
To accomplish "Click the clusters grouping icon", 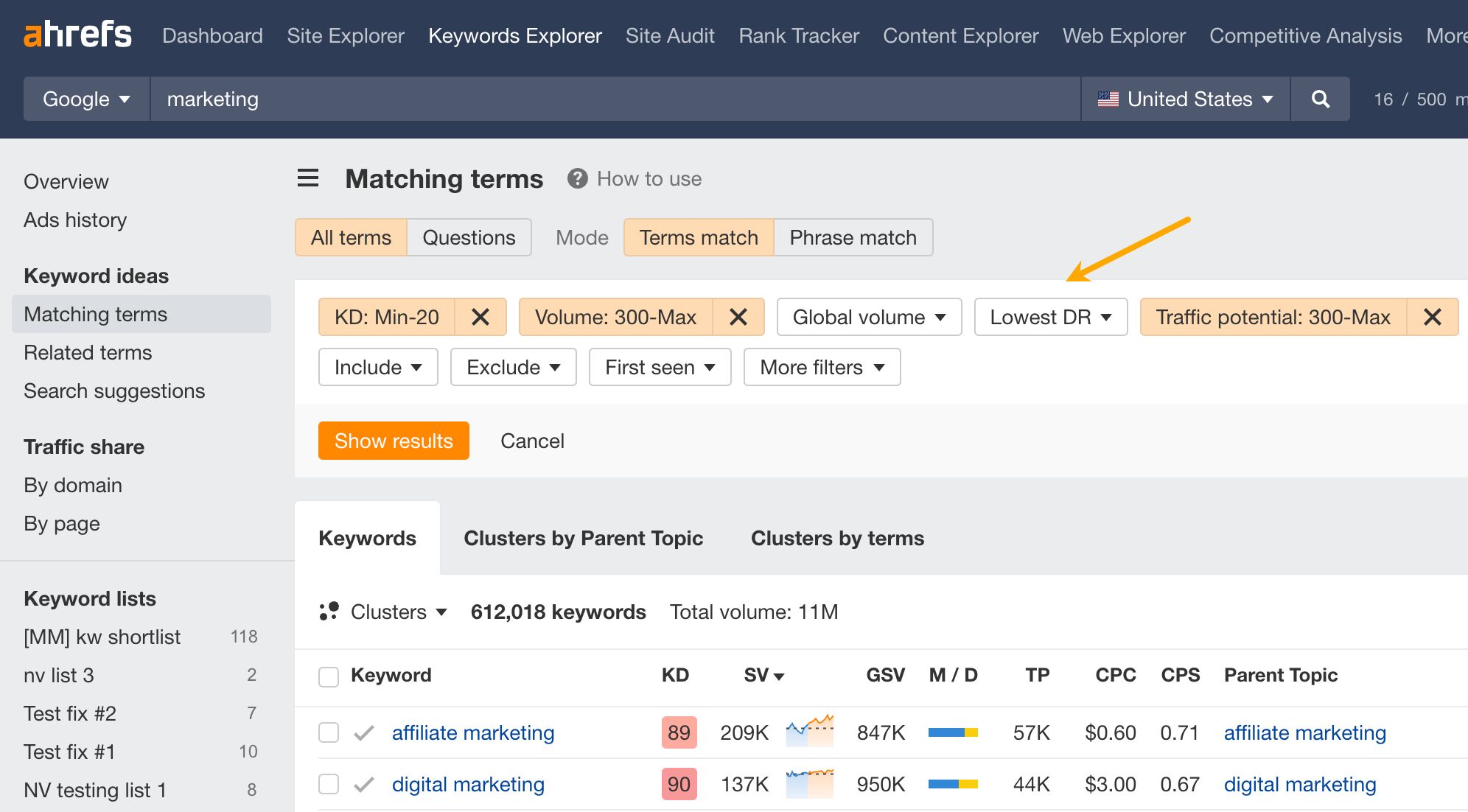I will point(329,612).
